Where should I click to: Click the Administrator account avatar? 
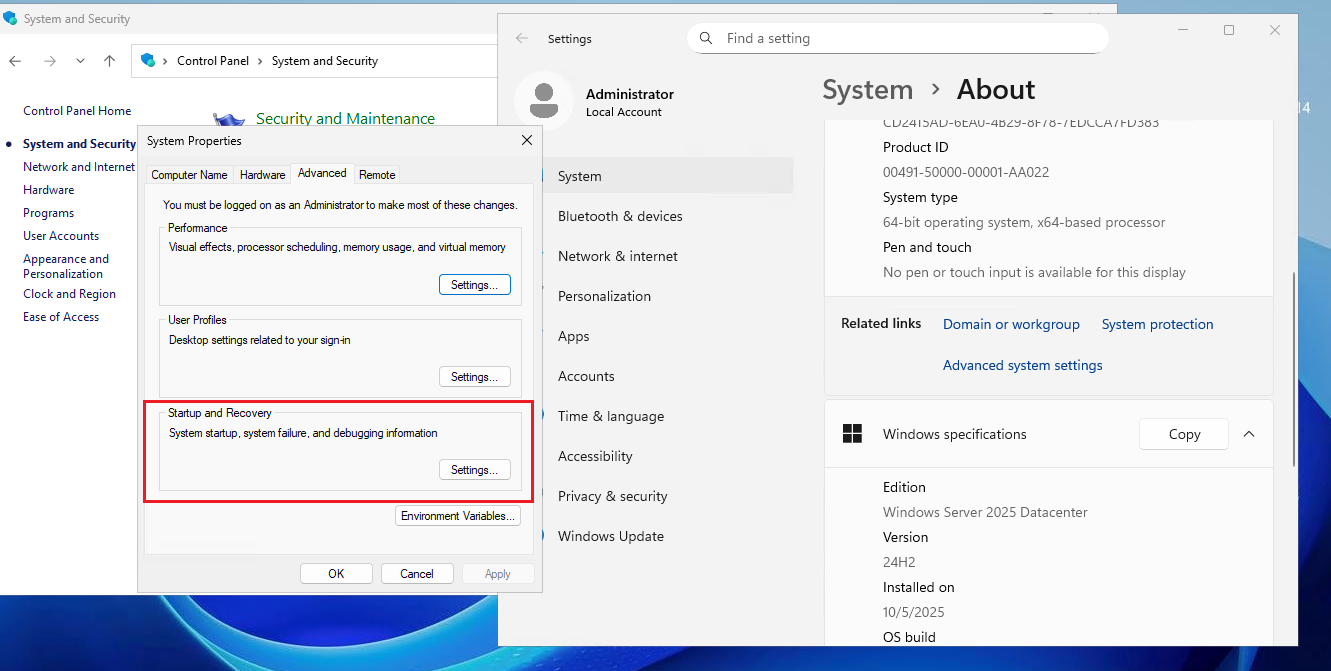tap(544, 101)
